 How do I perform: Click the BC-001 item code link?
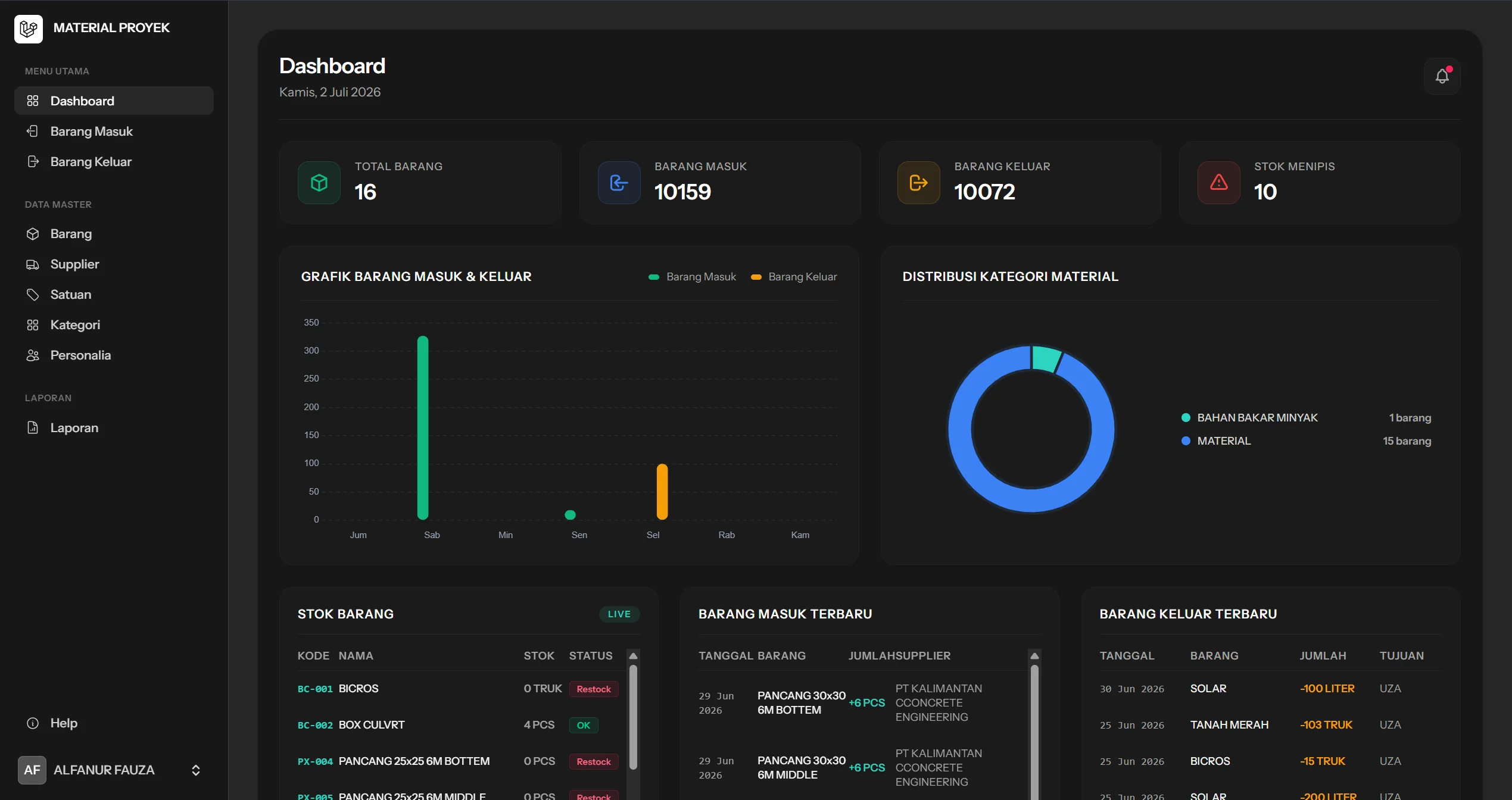315,689
